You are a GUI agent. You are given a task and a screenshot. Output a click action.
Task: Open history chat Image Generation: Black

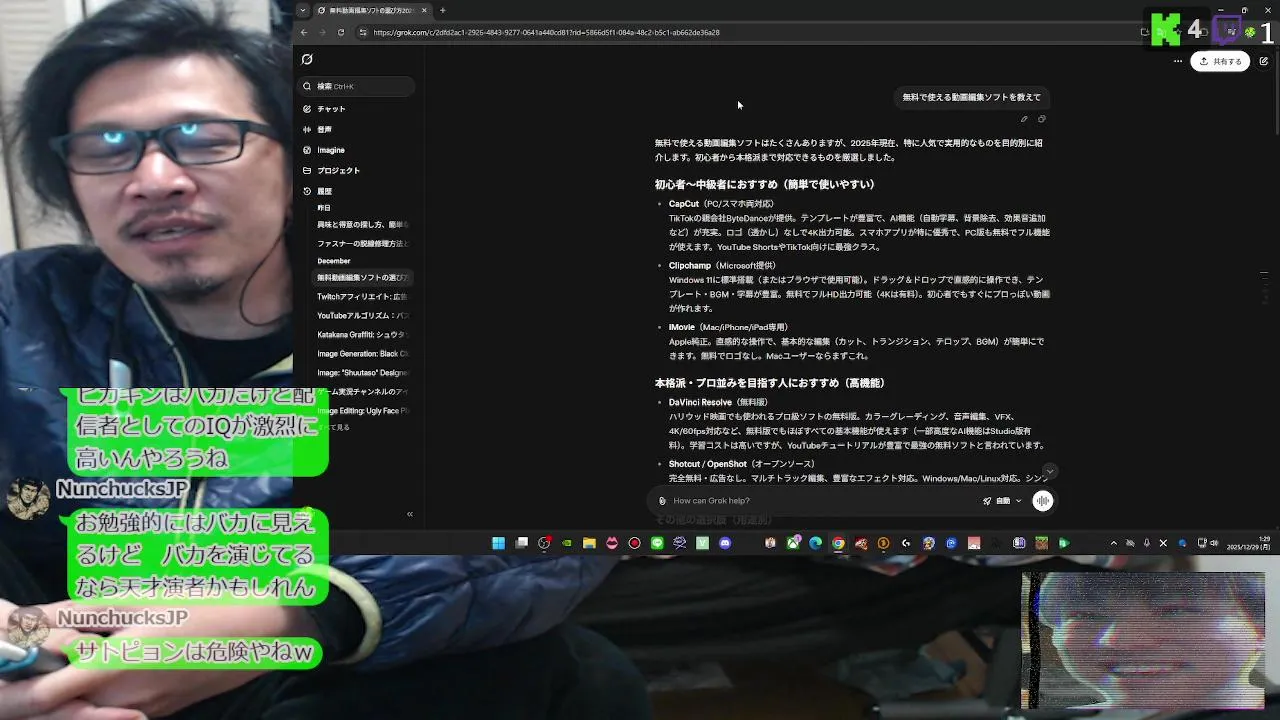pos(363,353)
